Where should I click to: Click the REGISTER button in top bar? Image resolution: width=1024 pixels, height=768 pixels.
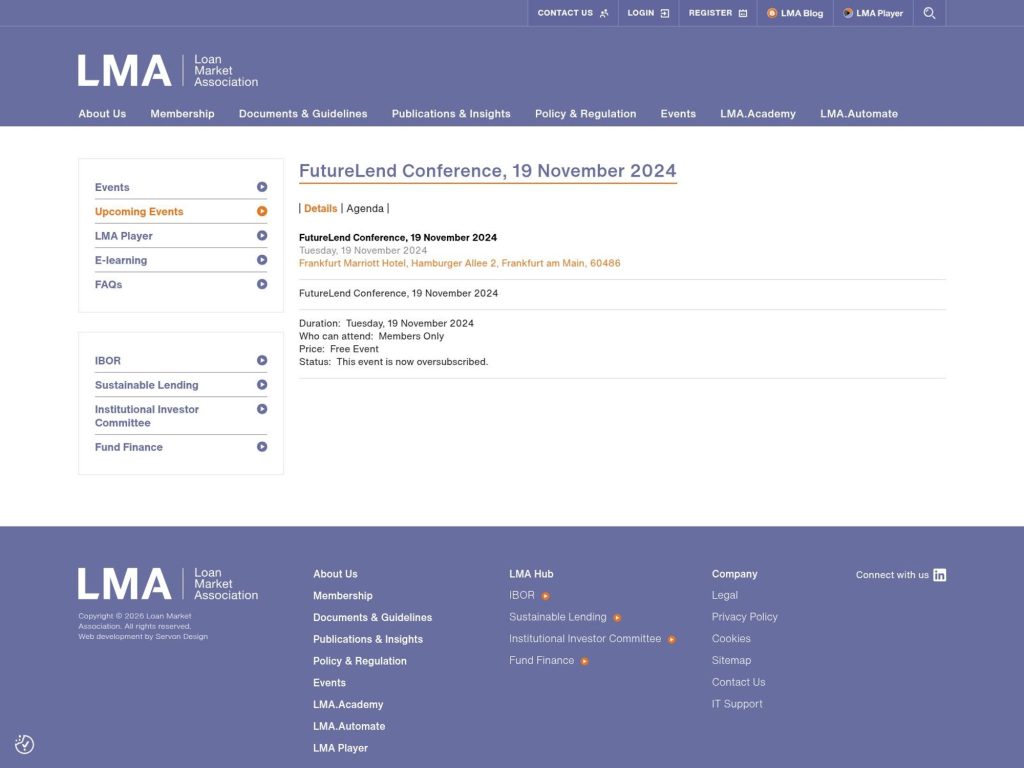[717, 13]
